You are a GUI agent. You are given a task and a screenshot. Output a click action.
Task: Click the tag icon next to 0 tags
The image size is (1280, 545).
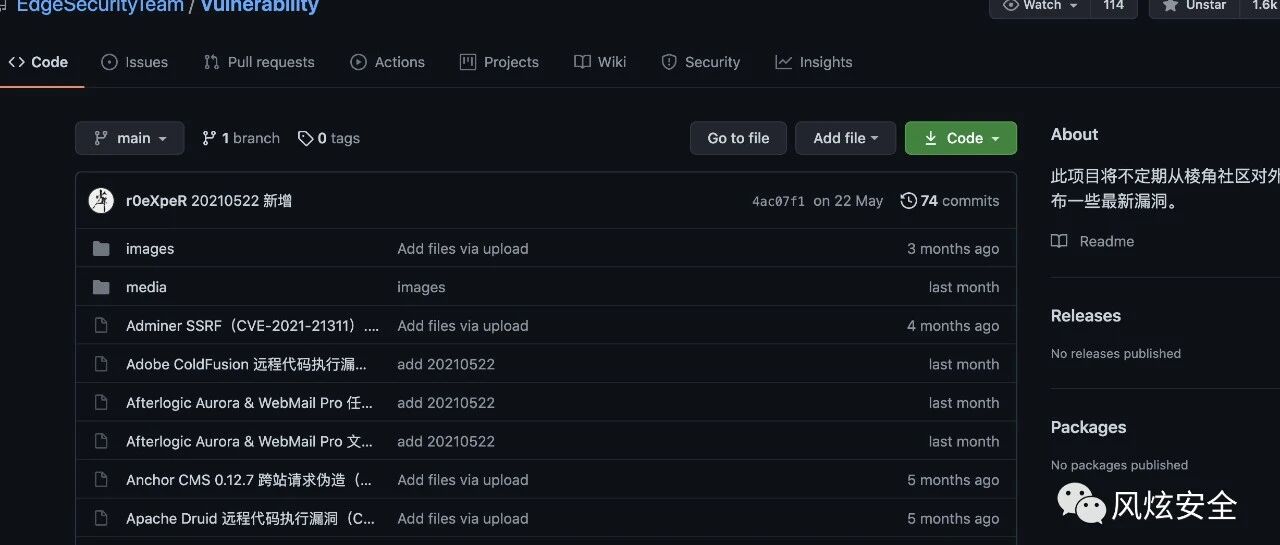(x=305, y=138)
